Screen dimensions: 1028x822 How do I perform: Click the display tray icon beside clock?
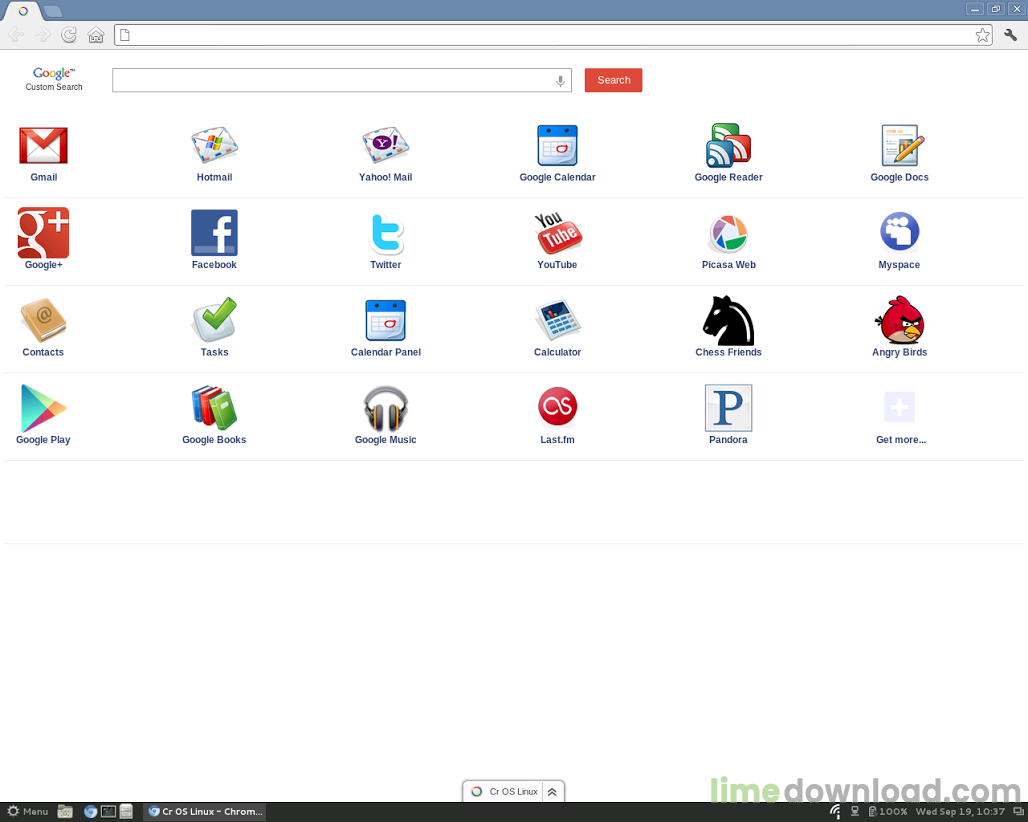click(1018, 812)
